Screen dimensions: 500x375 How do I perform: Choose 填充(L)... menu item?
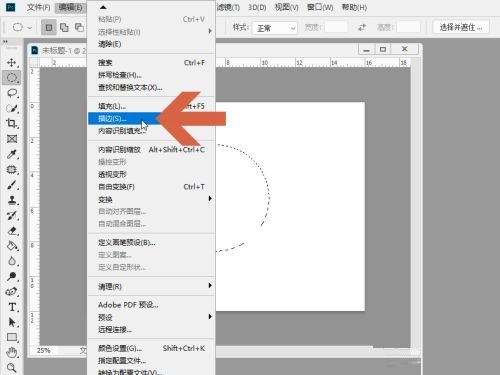pos(151,106)
